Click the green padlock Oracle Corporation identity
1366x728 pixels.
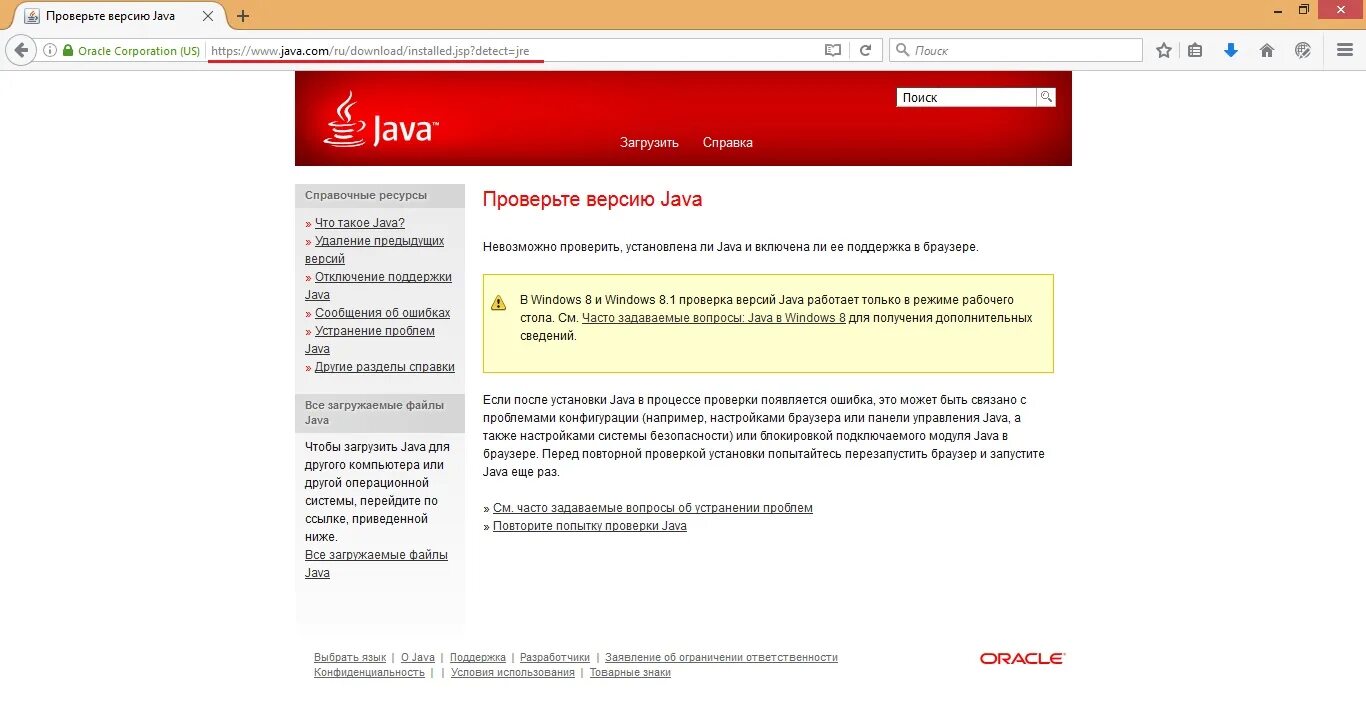click(132, 50)
